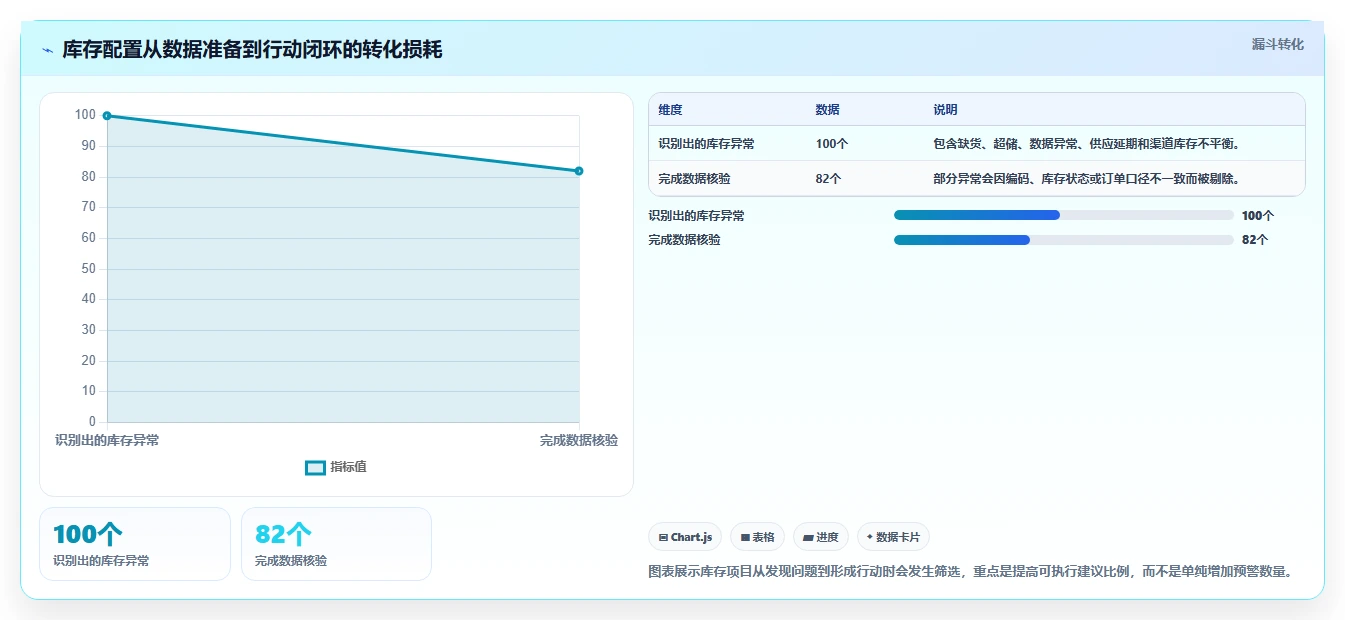Click the title 库存配置从数据准备到行动闭环的转化损耗
1345x620 pixels.
click(252, 49)
